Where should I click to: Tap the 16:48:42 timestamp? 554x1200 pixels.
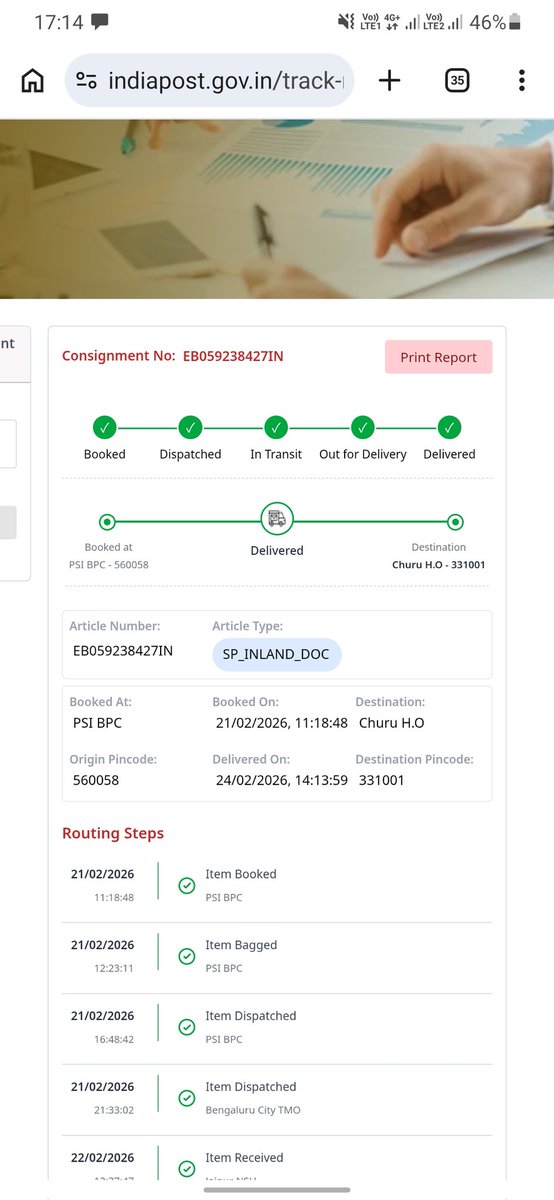coord(114,1039)
